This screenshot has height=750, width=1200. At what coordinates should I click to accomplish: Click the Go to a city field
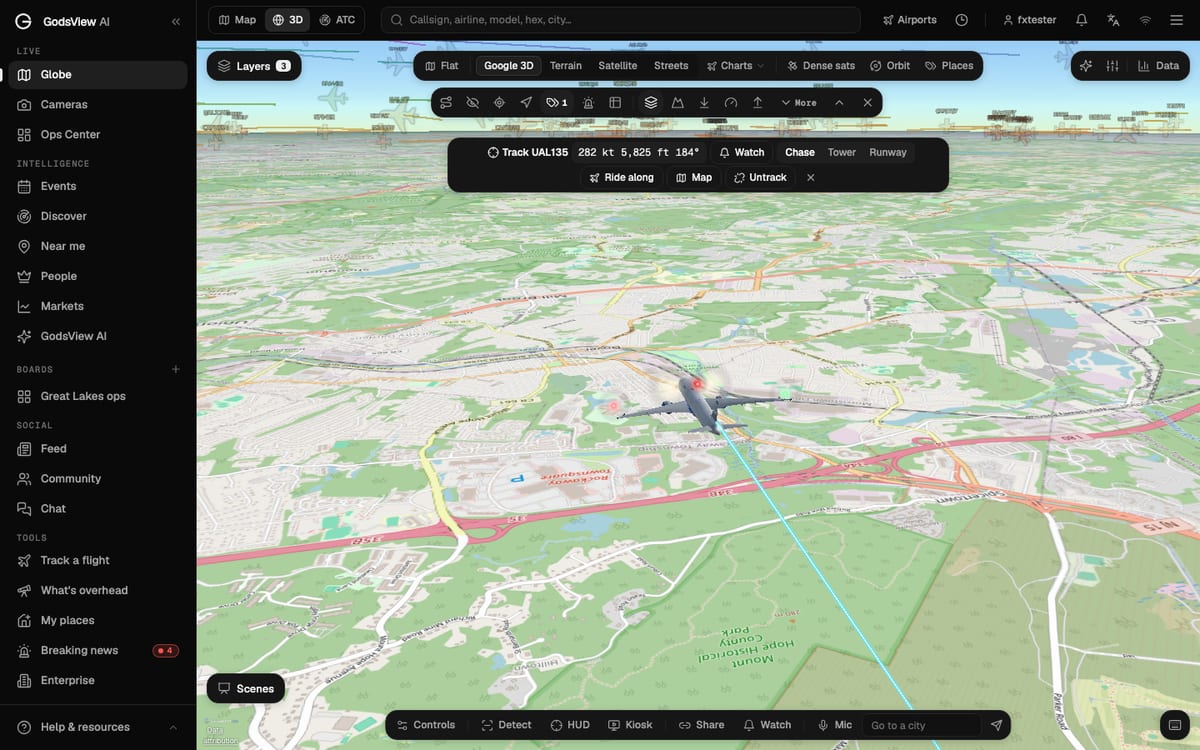click(922, 725)
